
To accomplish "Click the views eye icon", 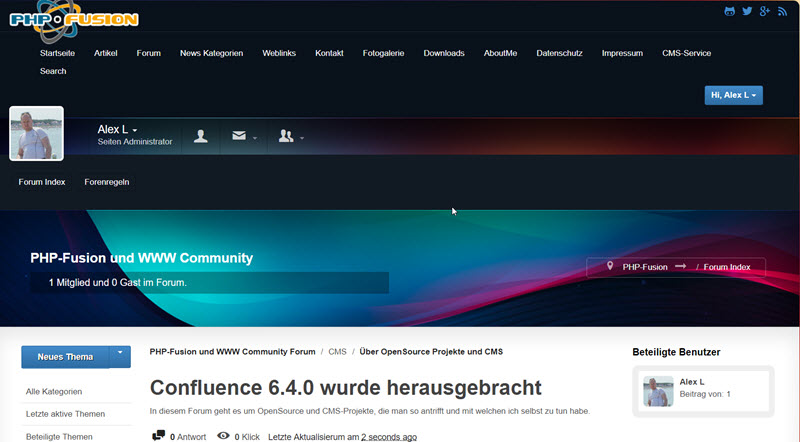I will tap(223, 435).
